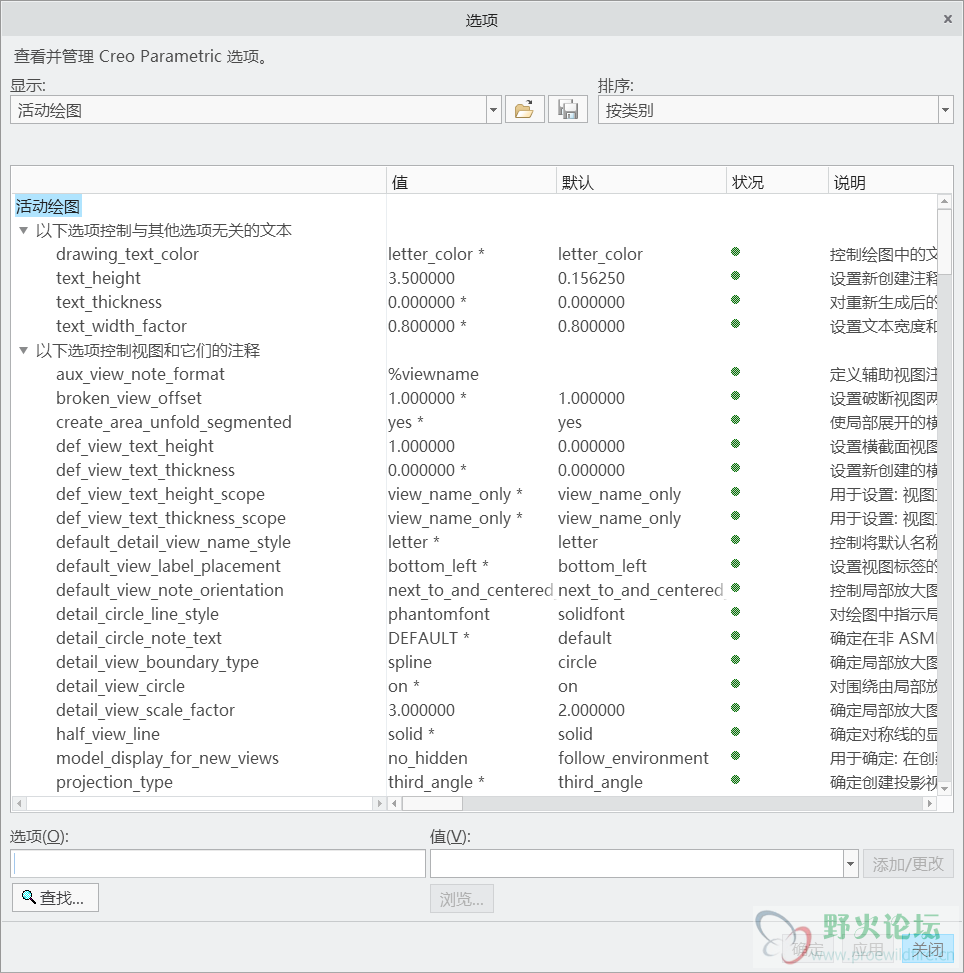This screenshot has width=964, height=973.
Task: Select the detail_view_boundary_type option
Action: click(x=157, y=662)
